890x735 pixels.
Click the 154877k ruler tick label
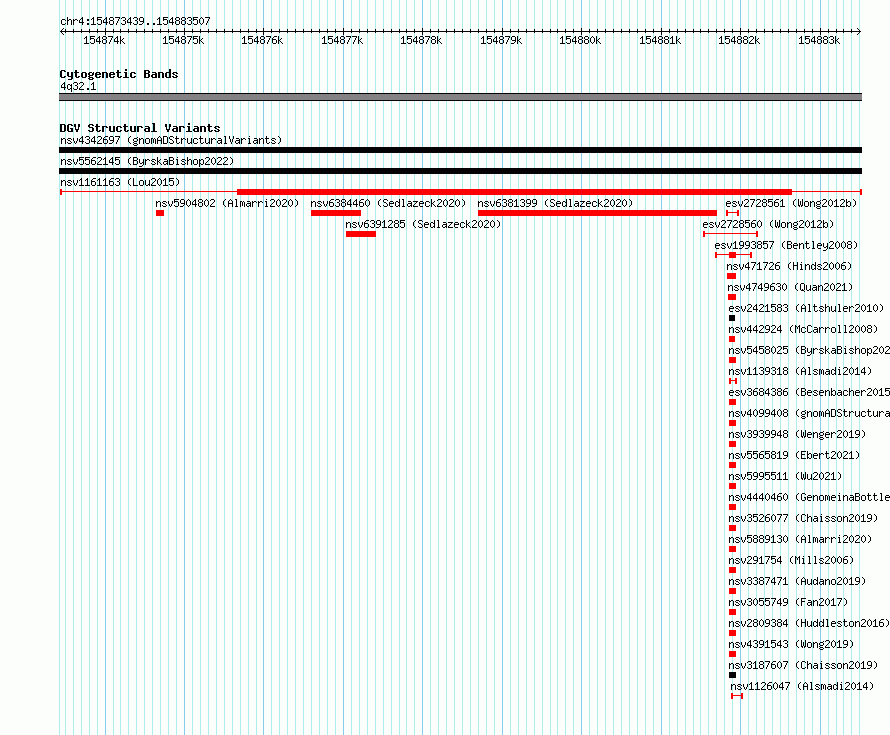342,40
